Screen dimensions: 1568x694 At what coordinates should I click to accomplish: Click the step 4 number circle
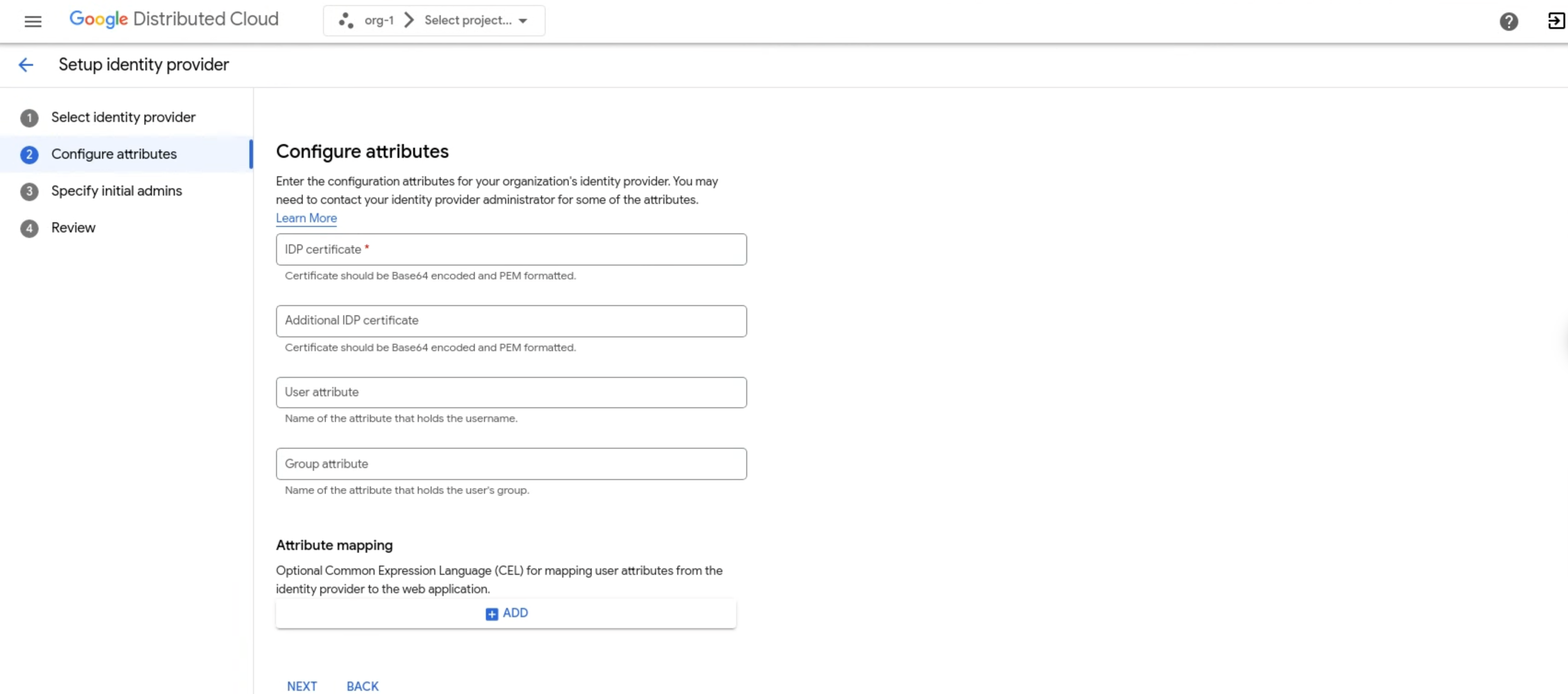(x=29, y=228)
